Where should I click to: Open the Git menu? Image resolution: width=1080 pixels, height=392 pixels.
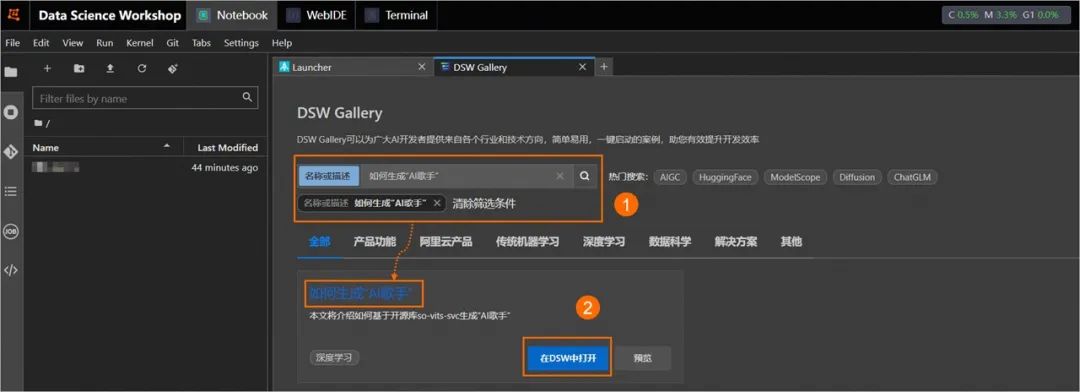[172, 43]
